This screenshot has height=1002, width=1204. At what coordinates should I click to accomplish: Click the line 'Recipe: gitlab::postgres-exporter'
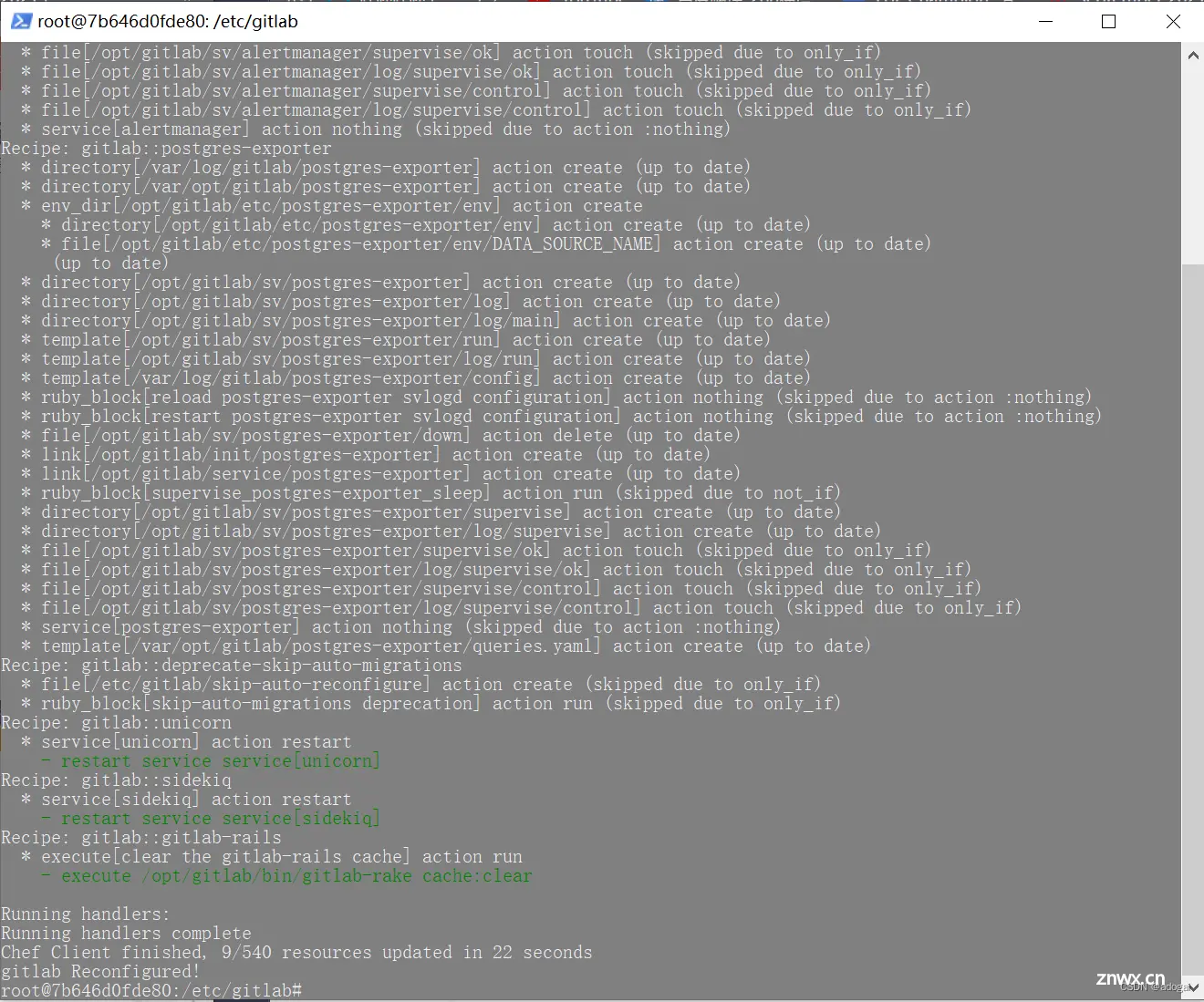tap(166, 149)
